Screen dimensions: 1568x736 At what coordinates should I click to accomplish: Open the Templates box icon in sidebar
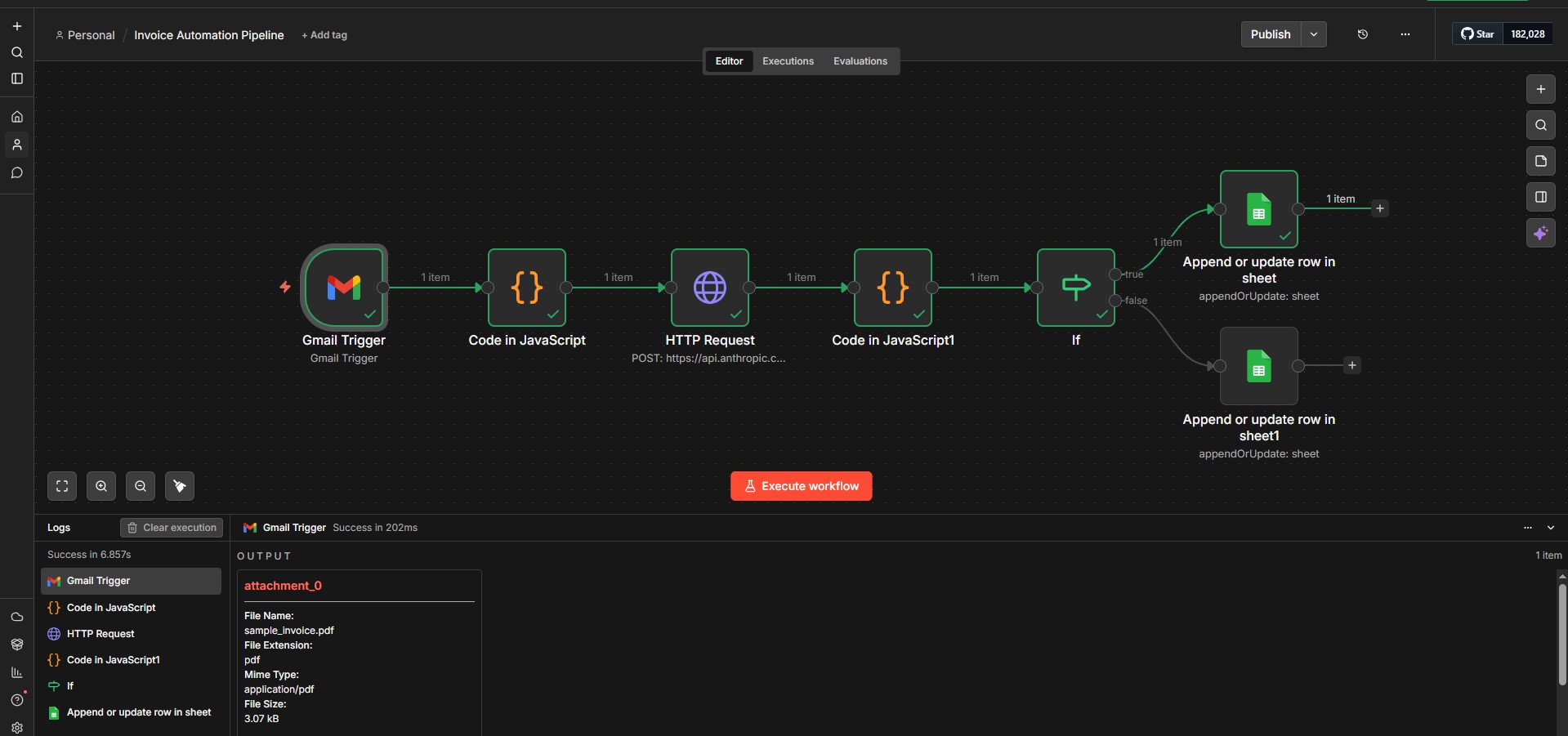click(x=16, y=645)
